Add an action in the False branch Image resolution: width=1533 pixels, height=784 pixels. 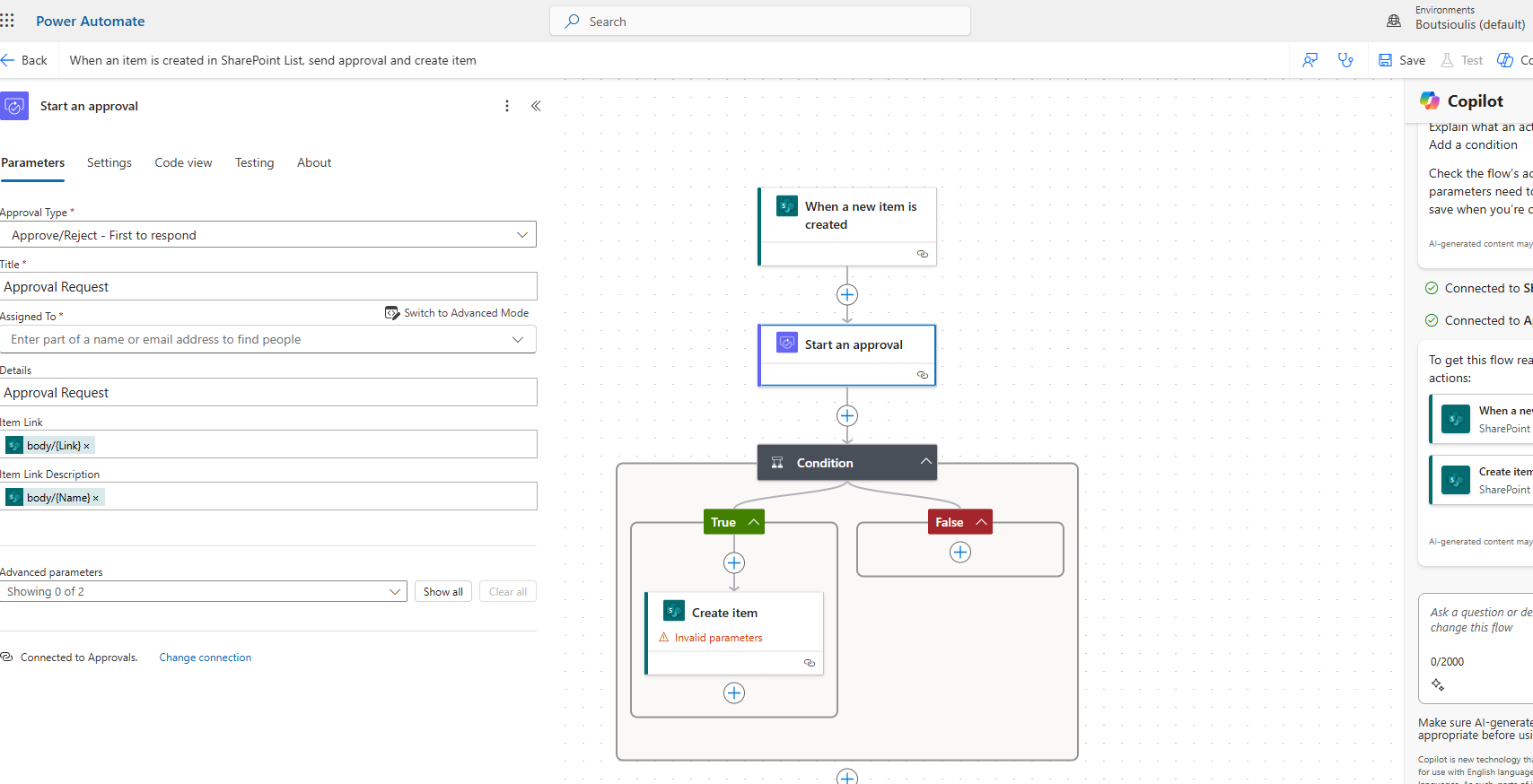tap(960, 553)
